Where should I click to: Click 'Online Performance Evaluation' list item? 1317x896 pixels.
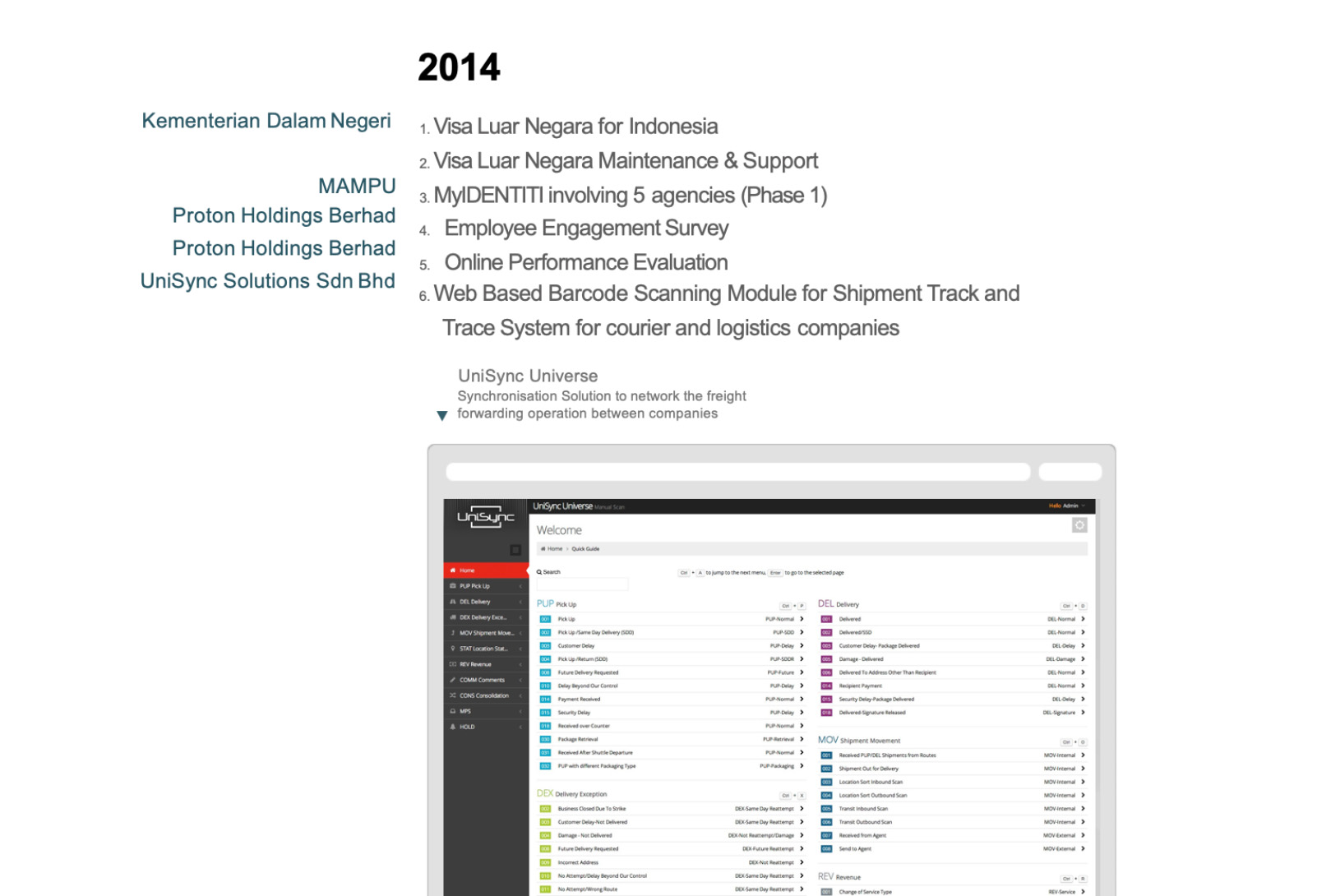point(586,262)
